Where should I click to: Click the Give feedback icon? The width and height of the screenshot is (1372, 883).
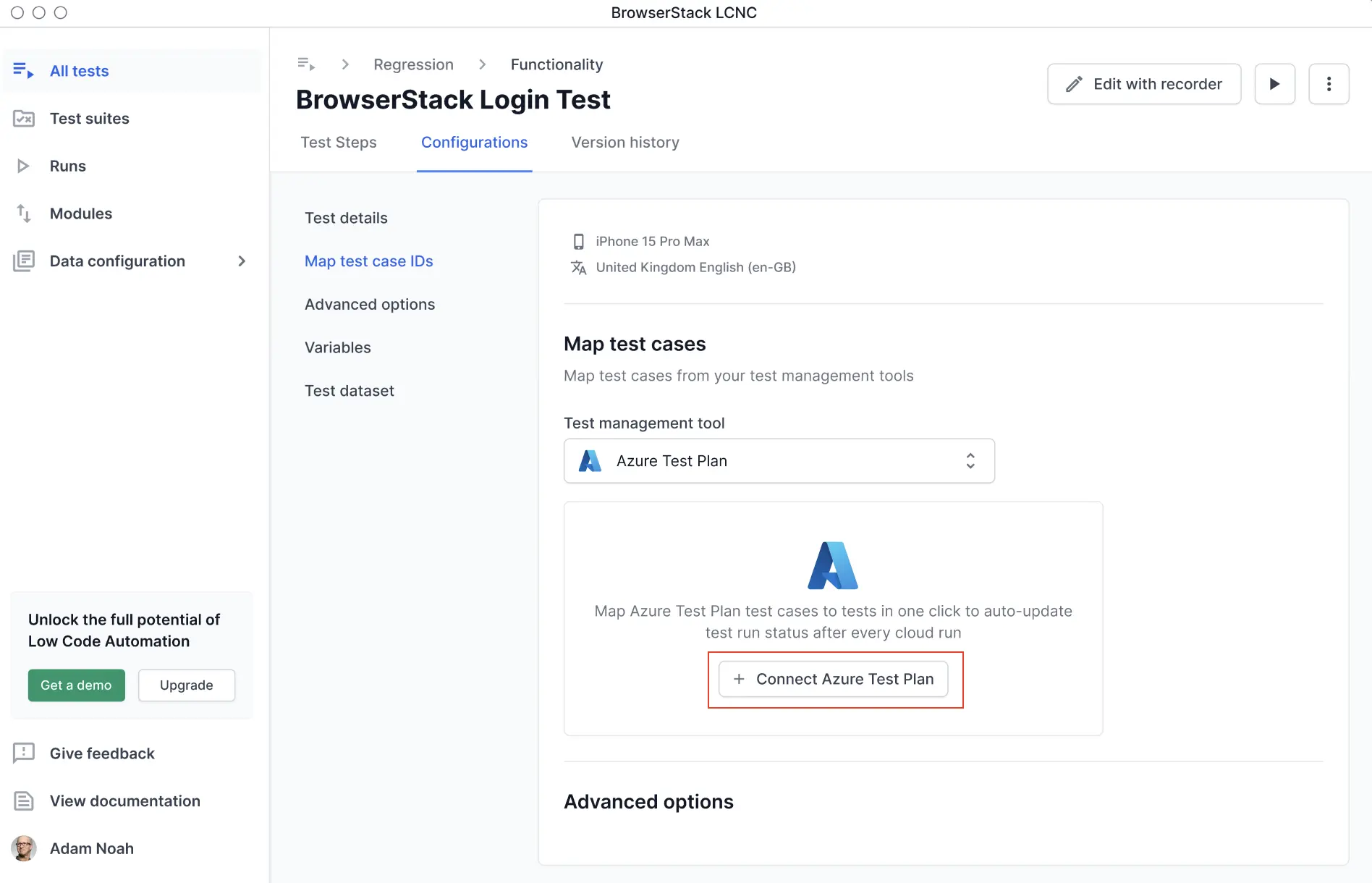click(24, 753)
